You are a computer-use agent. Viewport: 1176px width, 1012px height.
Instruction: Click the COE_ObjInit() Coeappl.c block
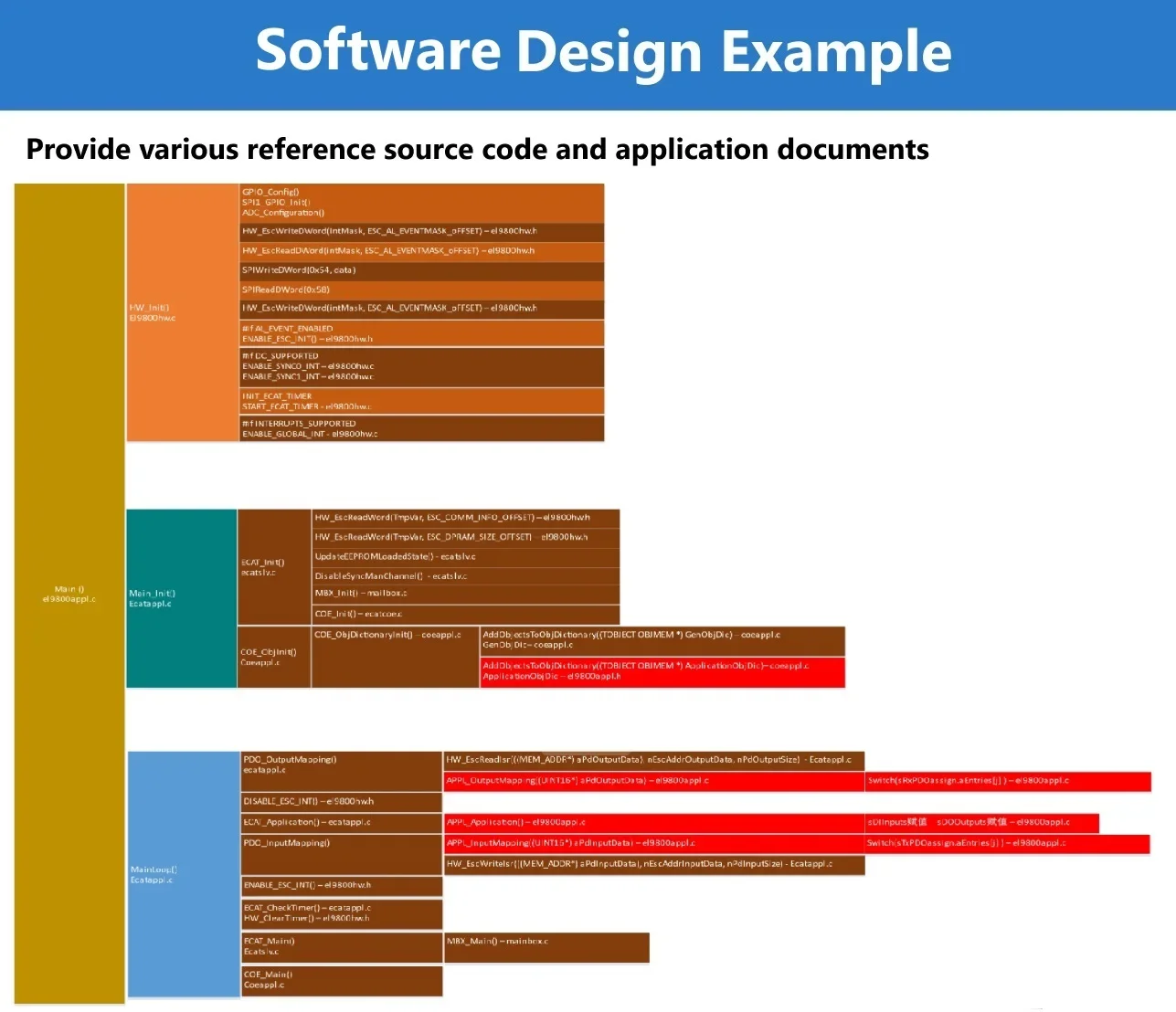(x=274, y=657)
